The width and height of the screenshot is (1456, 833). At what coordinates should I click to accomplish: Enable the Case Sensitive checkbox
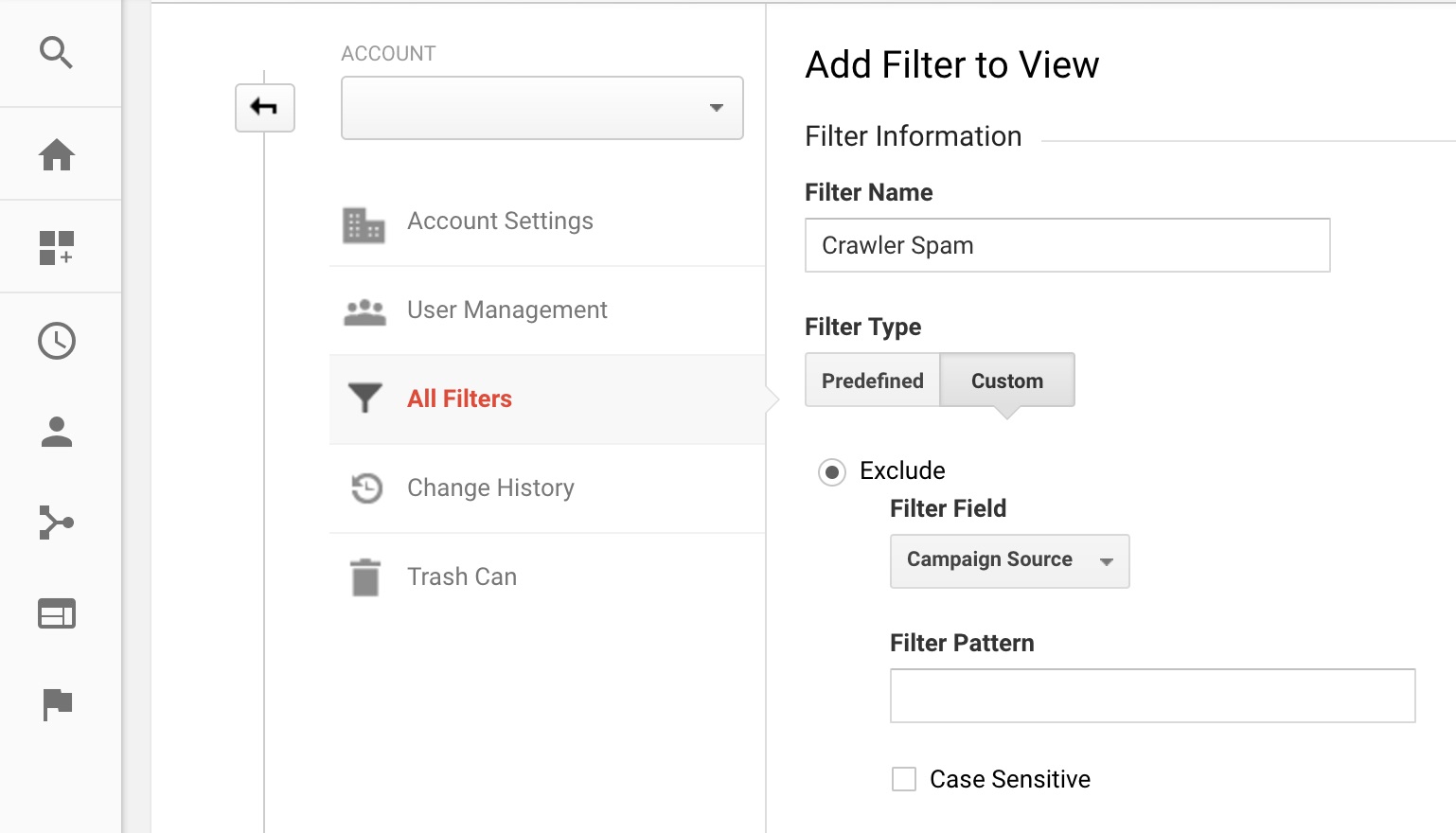(902, 778)
